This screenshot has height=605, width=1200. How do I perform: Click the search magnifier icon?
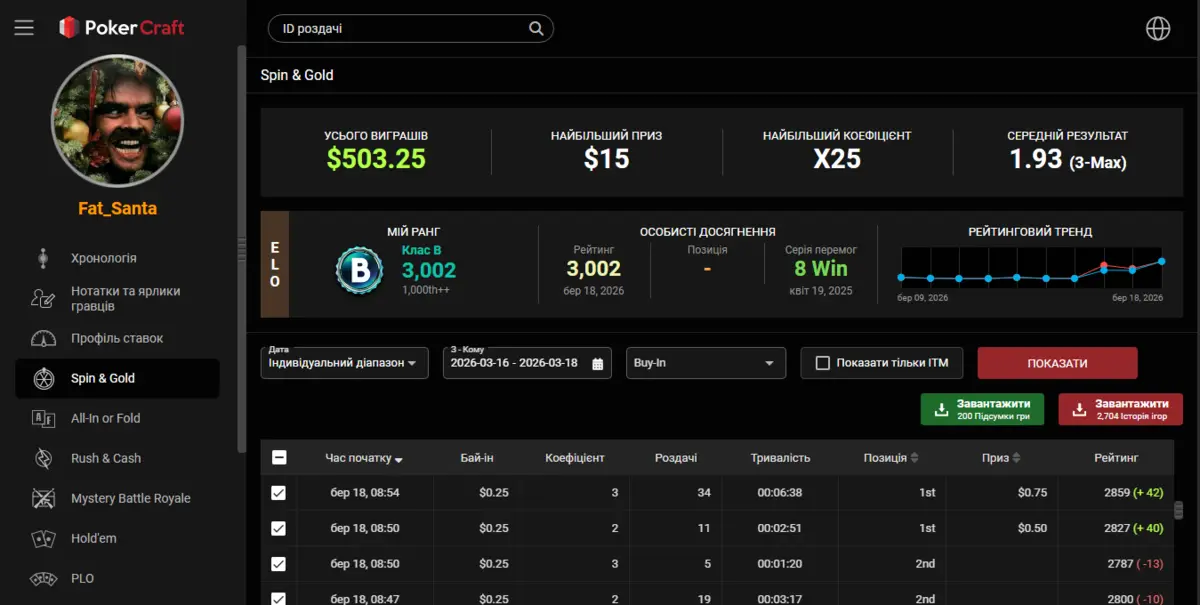536,29
